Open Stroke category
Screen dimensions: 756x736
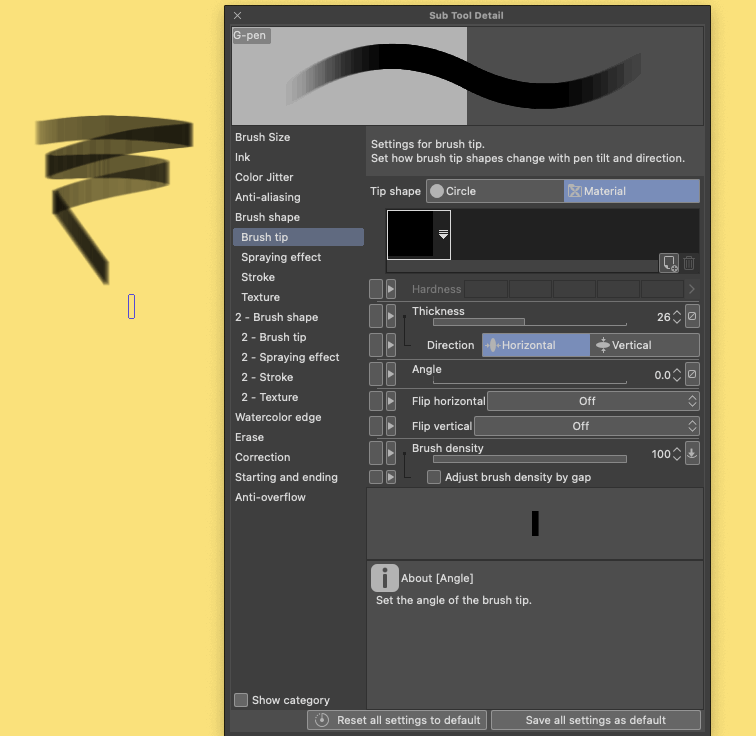pyautogui.click(x=258, y=277)
